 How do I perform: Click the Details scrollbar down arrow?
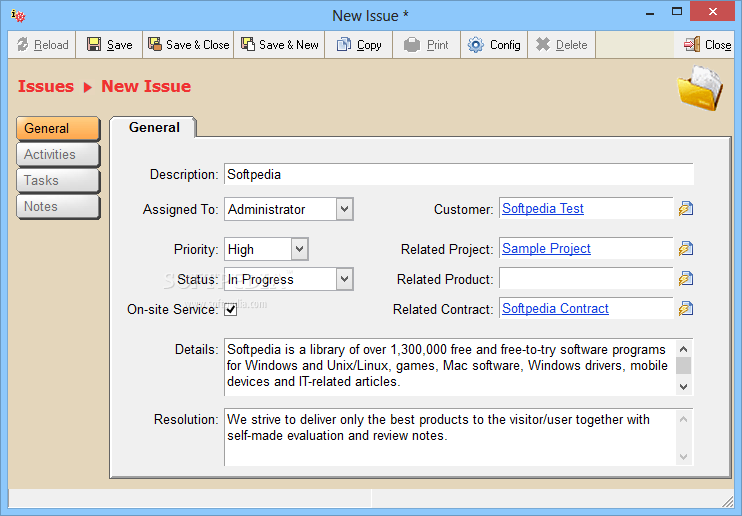(683, 386)
